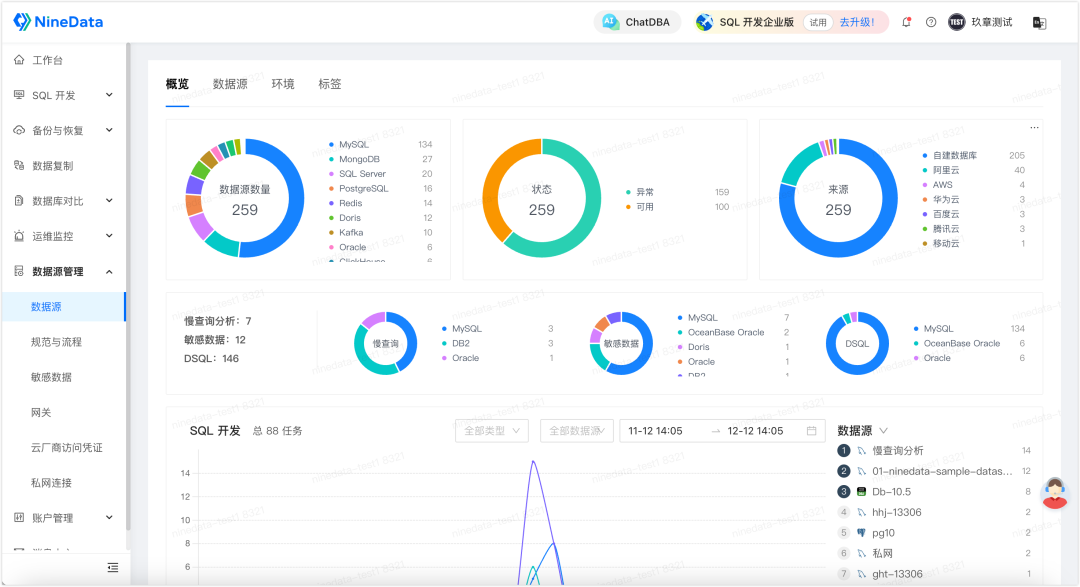Collapse the sidebar with the bottom fold icon
1080x587 pixels.
click(113, 568)
